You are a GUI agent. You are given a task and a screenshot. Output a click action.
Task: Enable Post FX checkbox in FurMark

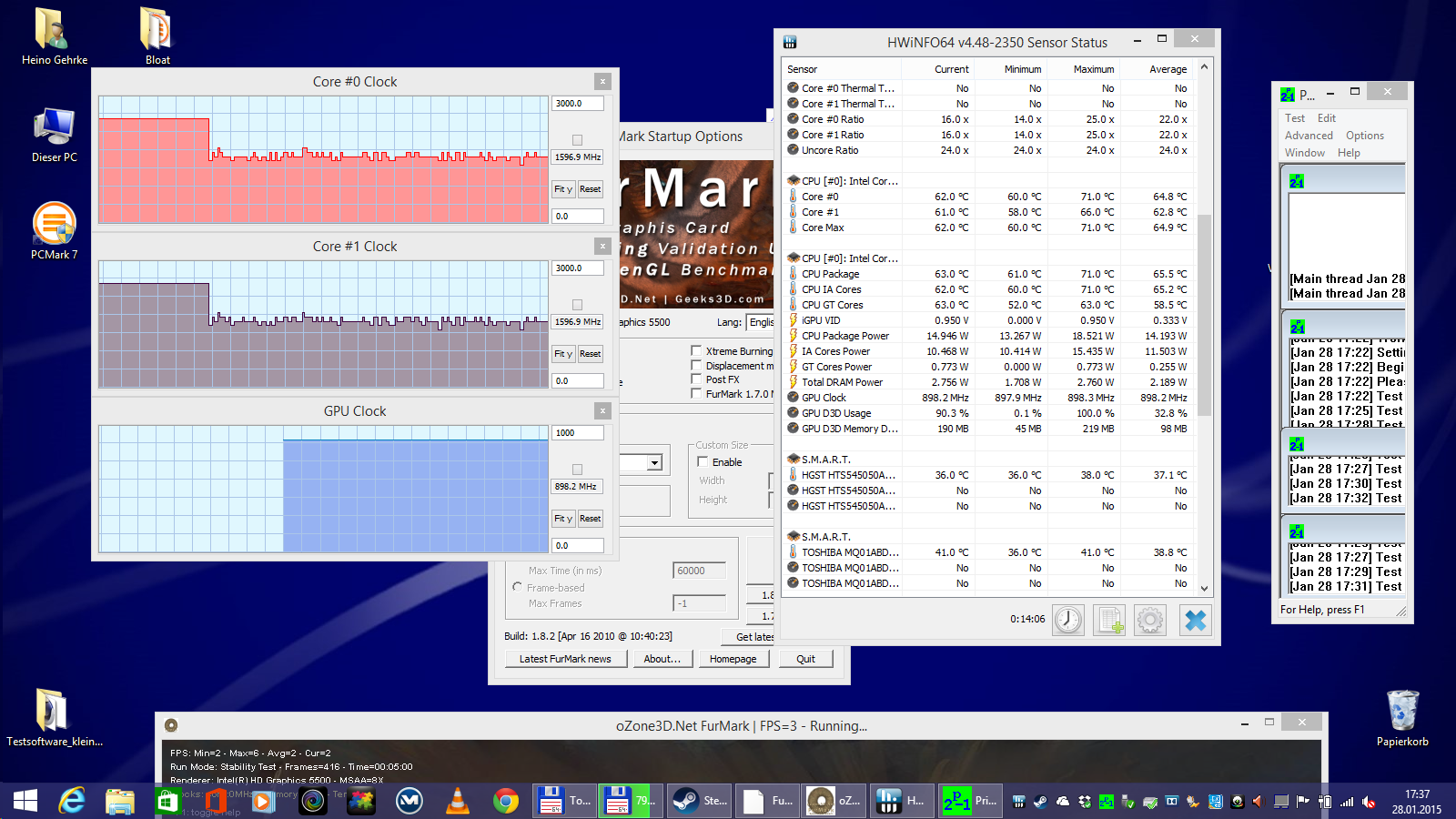click(696, 379)
